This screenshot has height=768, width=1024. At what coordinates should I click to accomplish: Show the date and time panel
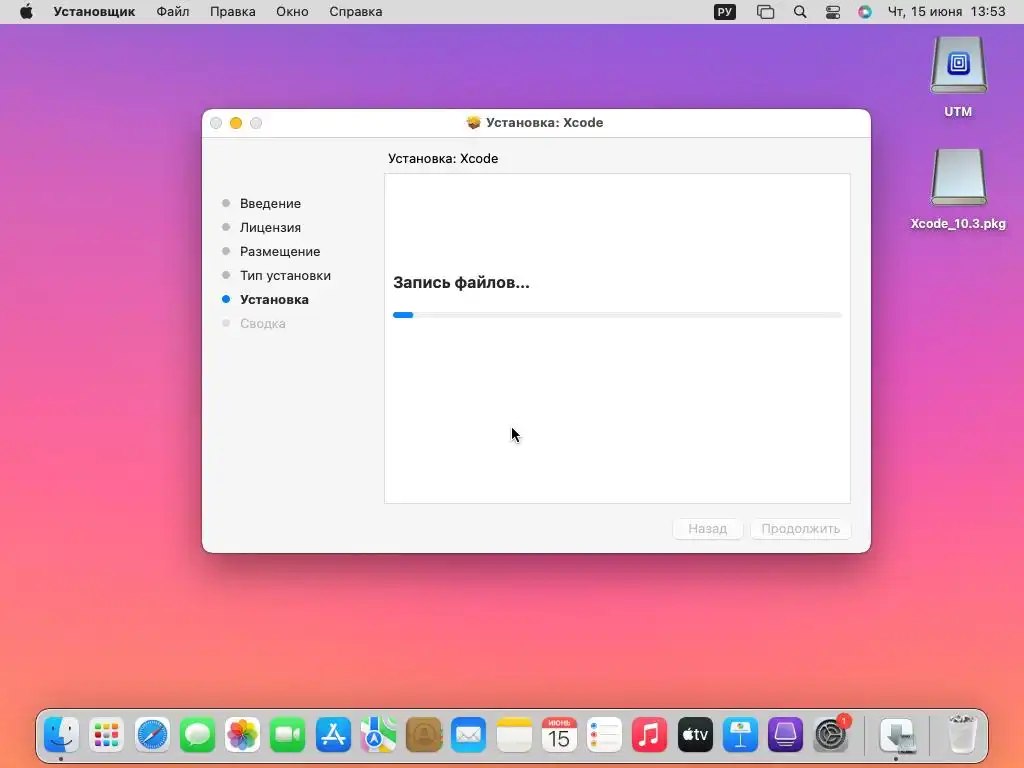[946, 12]
